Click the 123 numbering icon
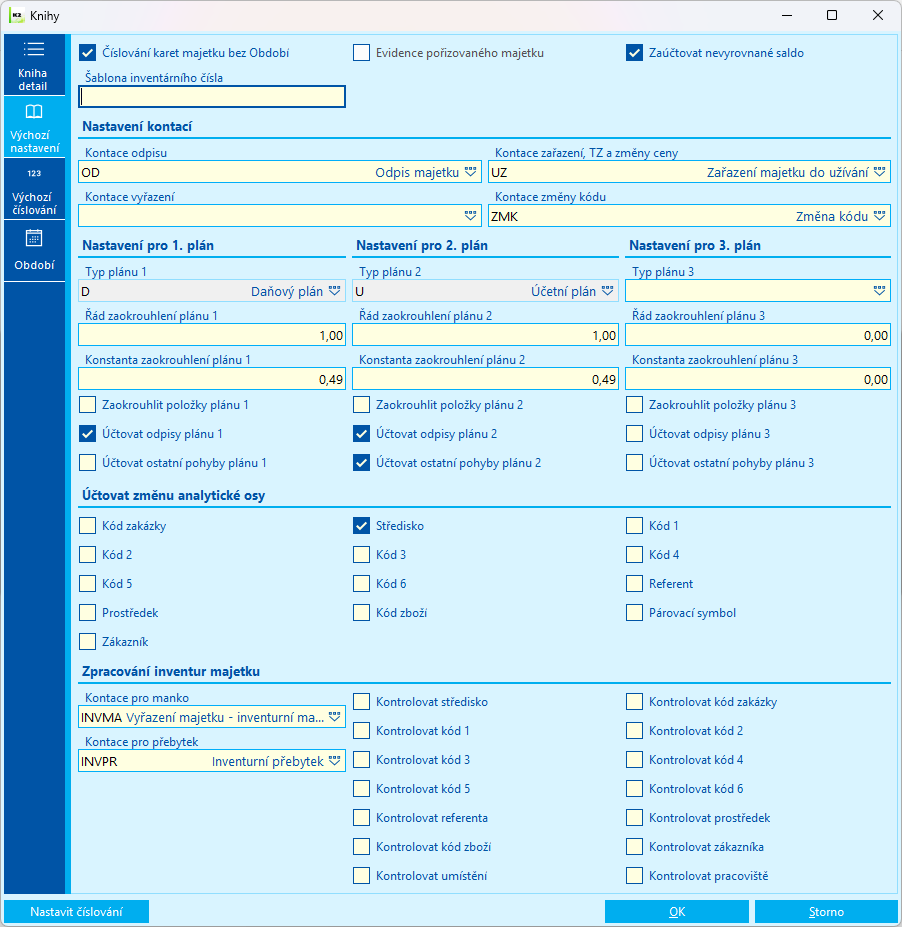 34,173
